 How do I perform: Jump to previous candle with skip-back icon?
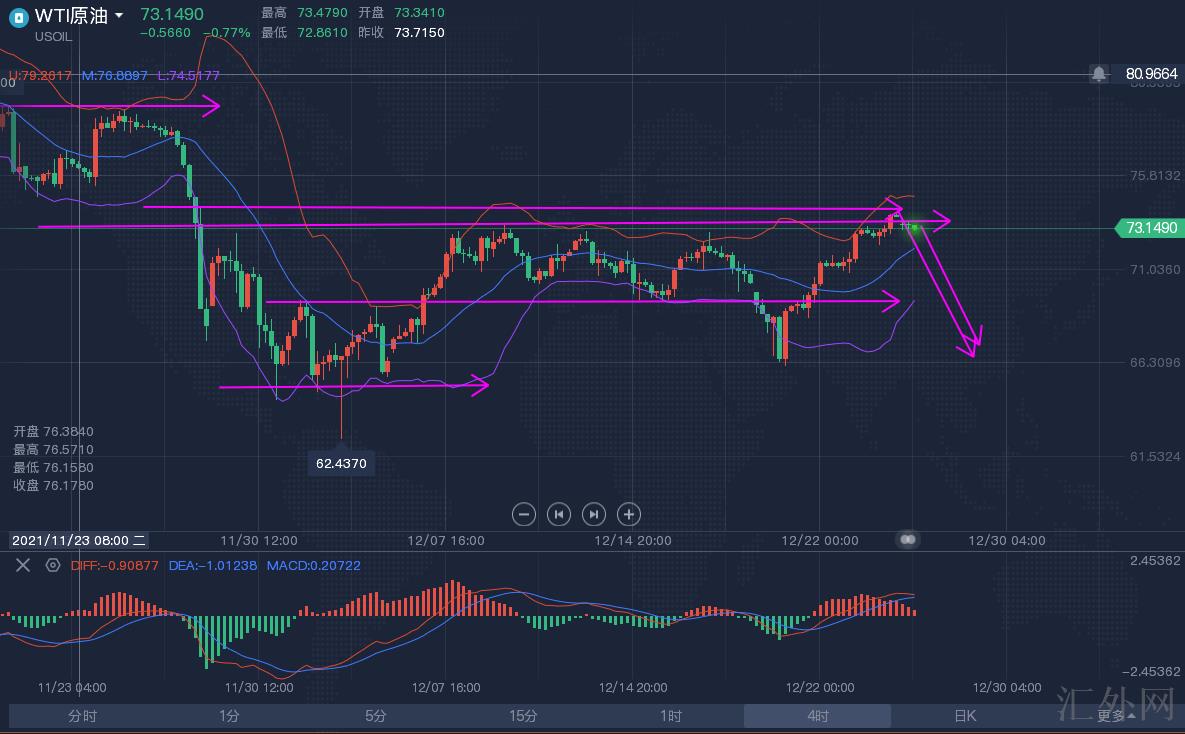[x=559, y=514]
